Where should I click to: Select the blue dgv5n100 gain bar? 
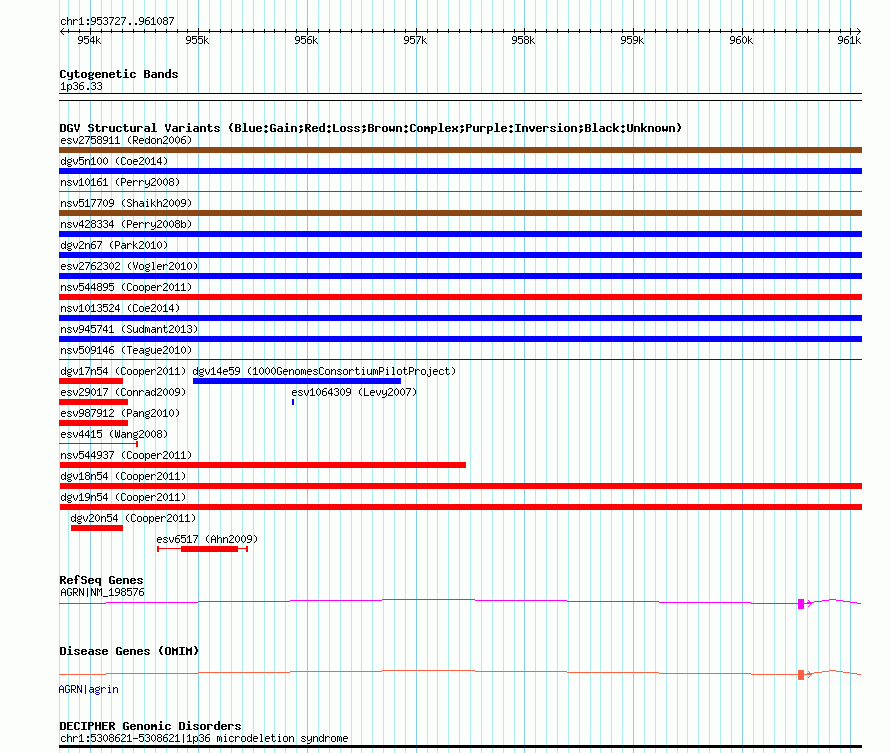(x=460, y=171)
